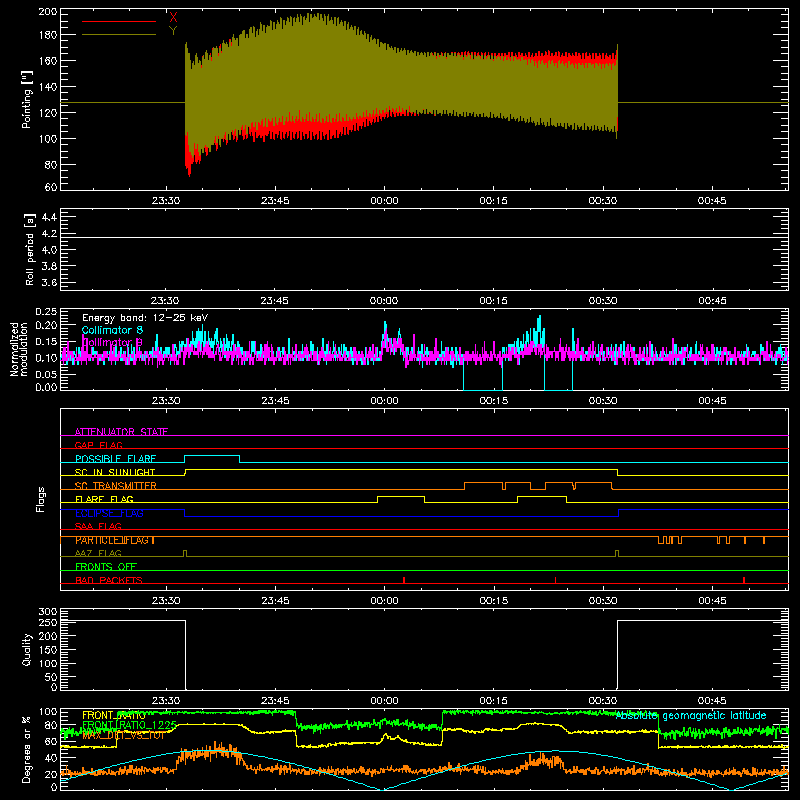This screenshot has width=800, height=800.
Task: Click the 00:00 tick label under Flags plot
Action: point(384,601)
